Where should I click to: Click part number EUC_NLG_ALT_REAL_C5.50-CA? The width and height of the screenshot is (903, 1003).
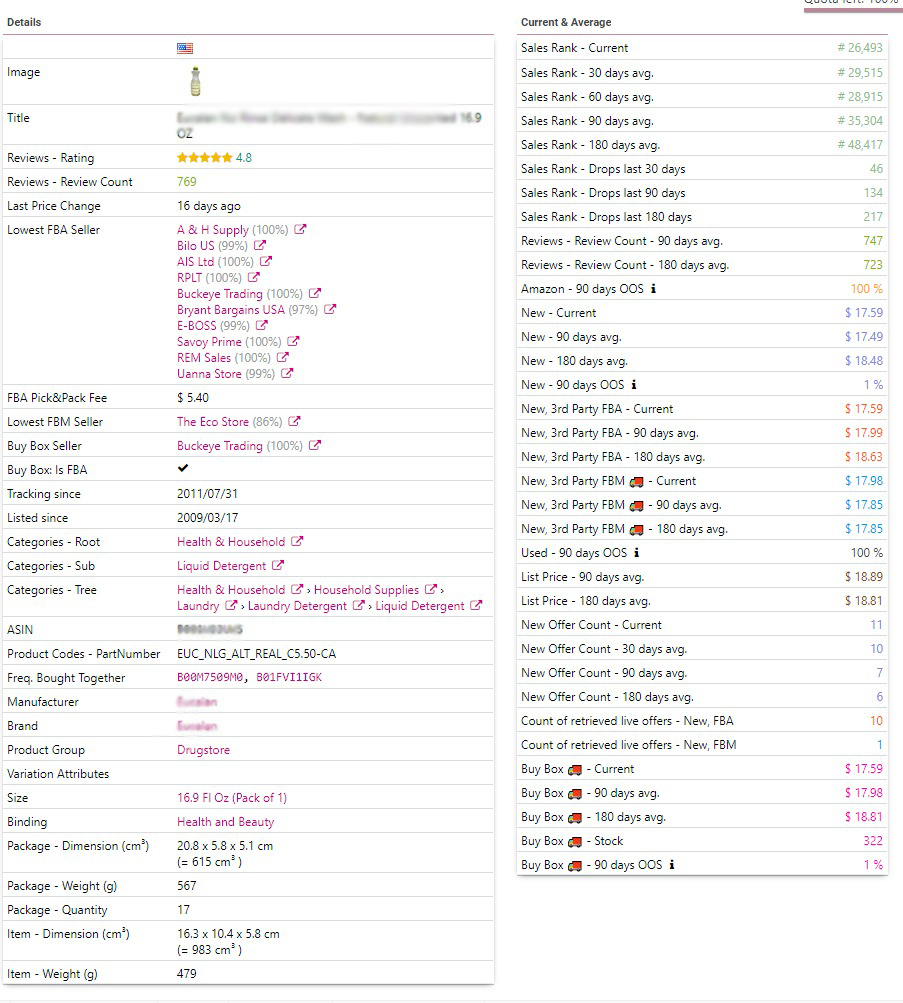point(256,654)
